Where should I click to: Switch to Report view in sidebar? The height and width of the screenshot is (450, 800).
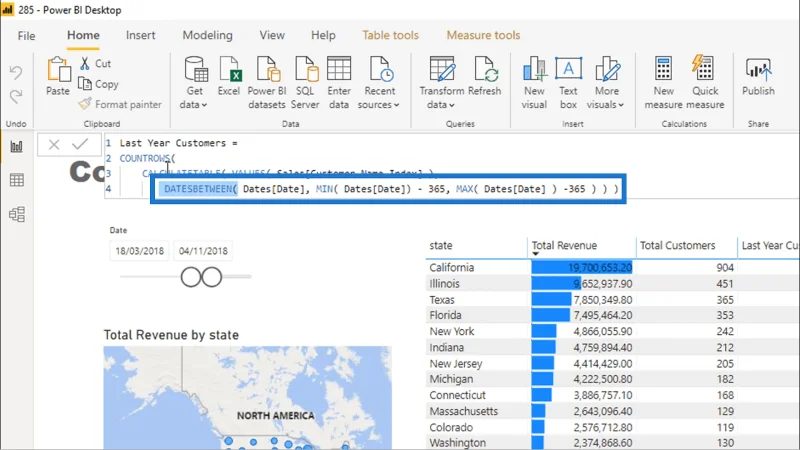pyautogui.click(x=17, y=147)
